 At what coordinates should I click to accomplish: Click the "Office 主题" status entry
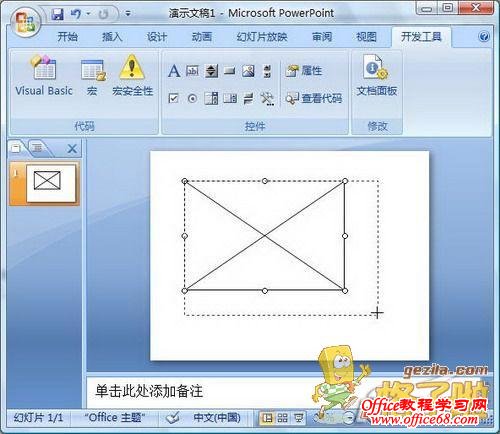[x=115, y=418]
